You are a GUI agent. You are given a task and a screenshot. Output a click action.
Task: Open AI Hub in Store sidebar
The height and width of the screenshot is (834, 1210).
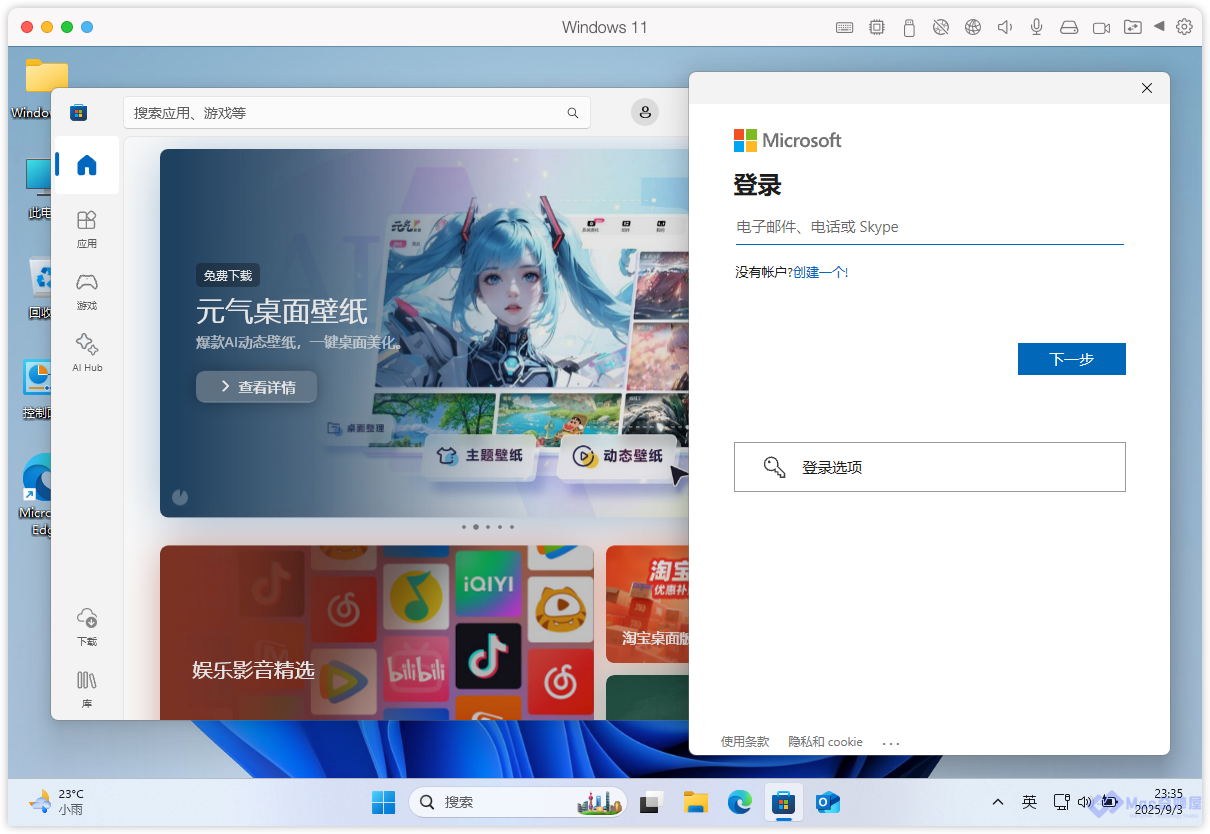87,353
